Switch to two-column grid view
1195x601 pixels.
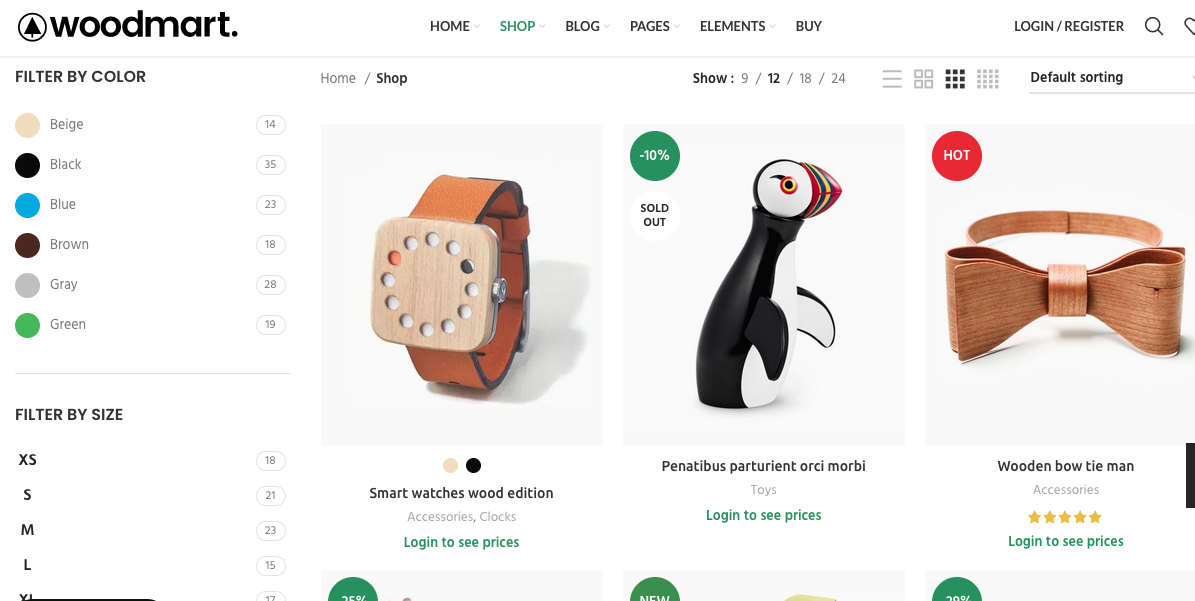(x=924, y=78)
